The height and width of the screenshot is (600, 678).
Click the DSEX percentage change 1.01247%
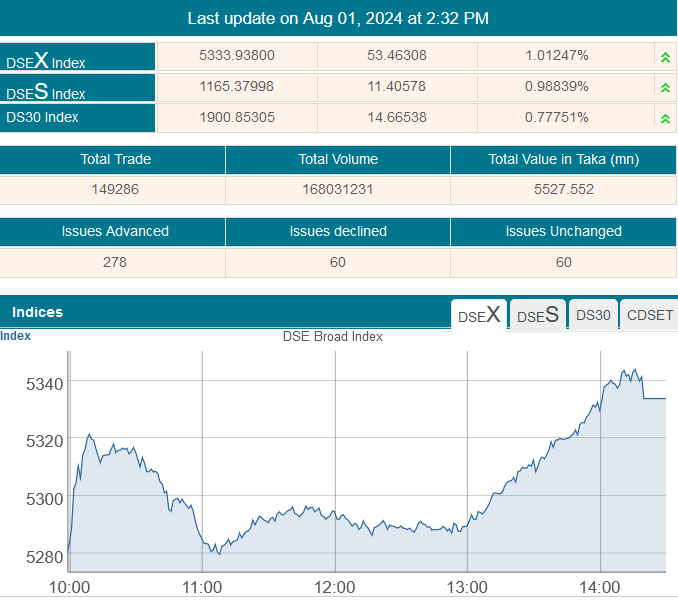[557, 56]
